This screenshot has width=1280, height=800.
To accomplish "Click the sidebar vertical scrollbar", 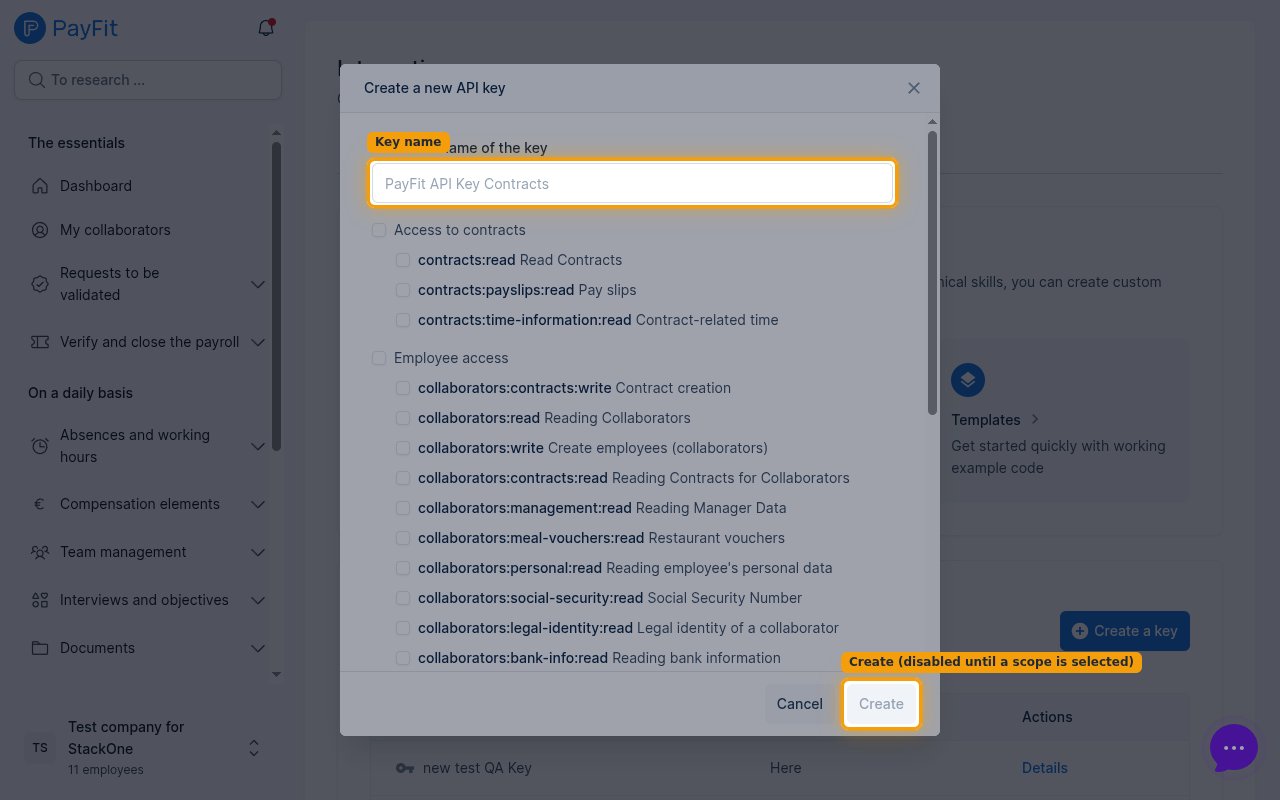I will point(277,295).
